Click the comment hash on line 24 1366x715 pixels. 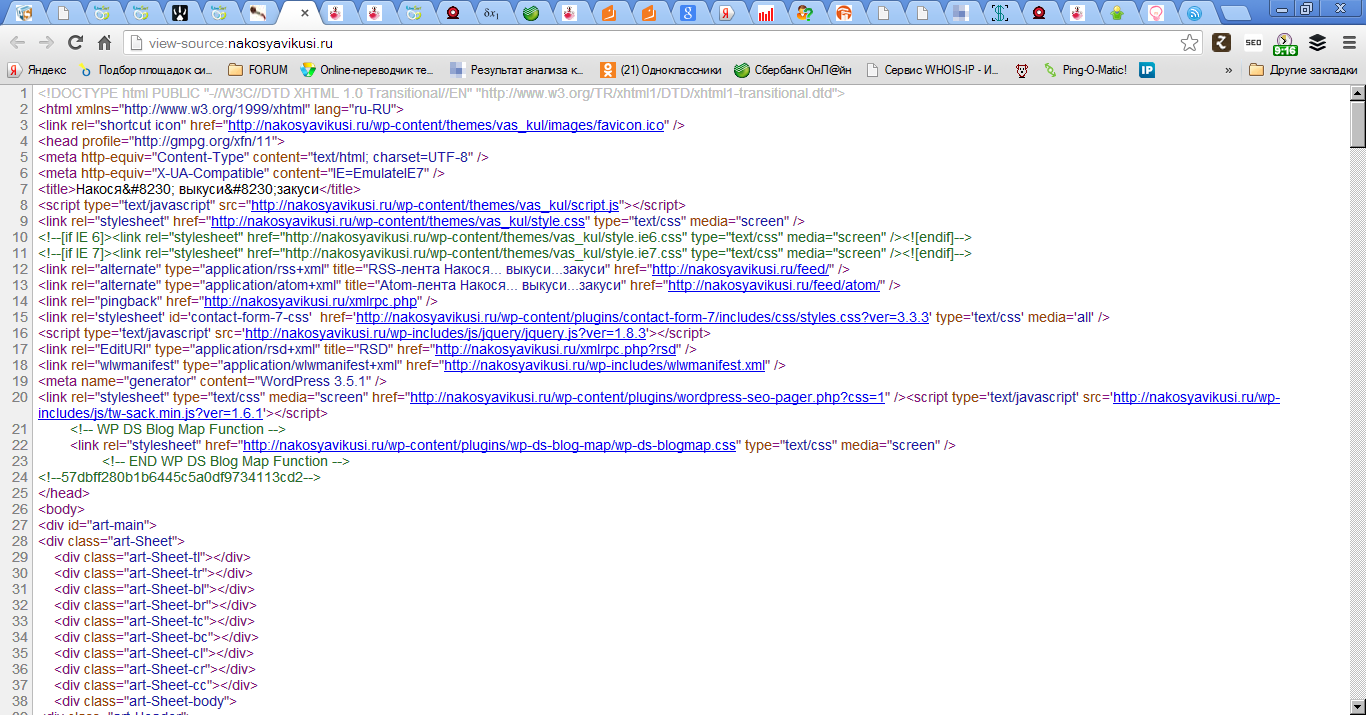181,477
